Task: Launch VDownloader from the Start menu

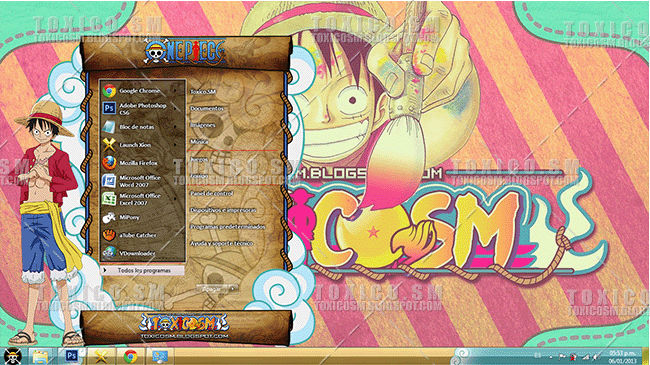Action: [x=142, y=253]
